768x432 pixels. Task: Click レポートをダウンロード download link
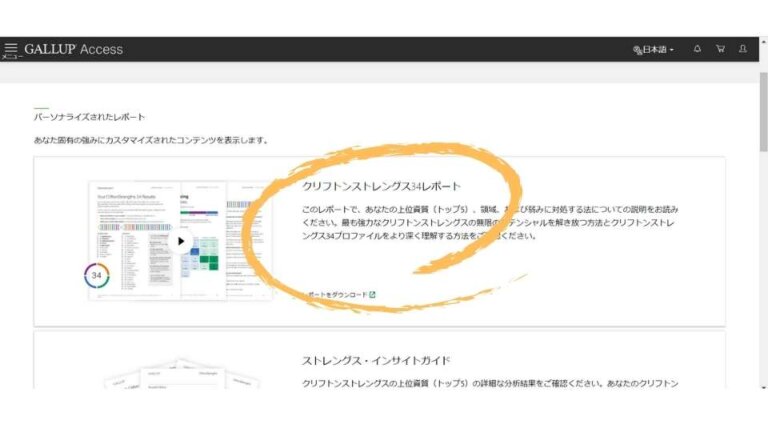pyautogui.click(x=334, y=295)
